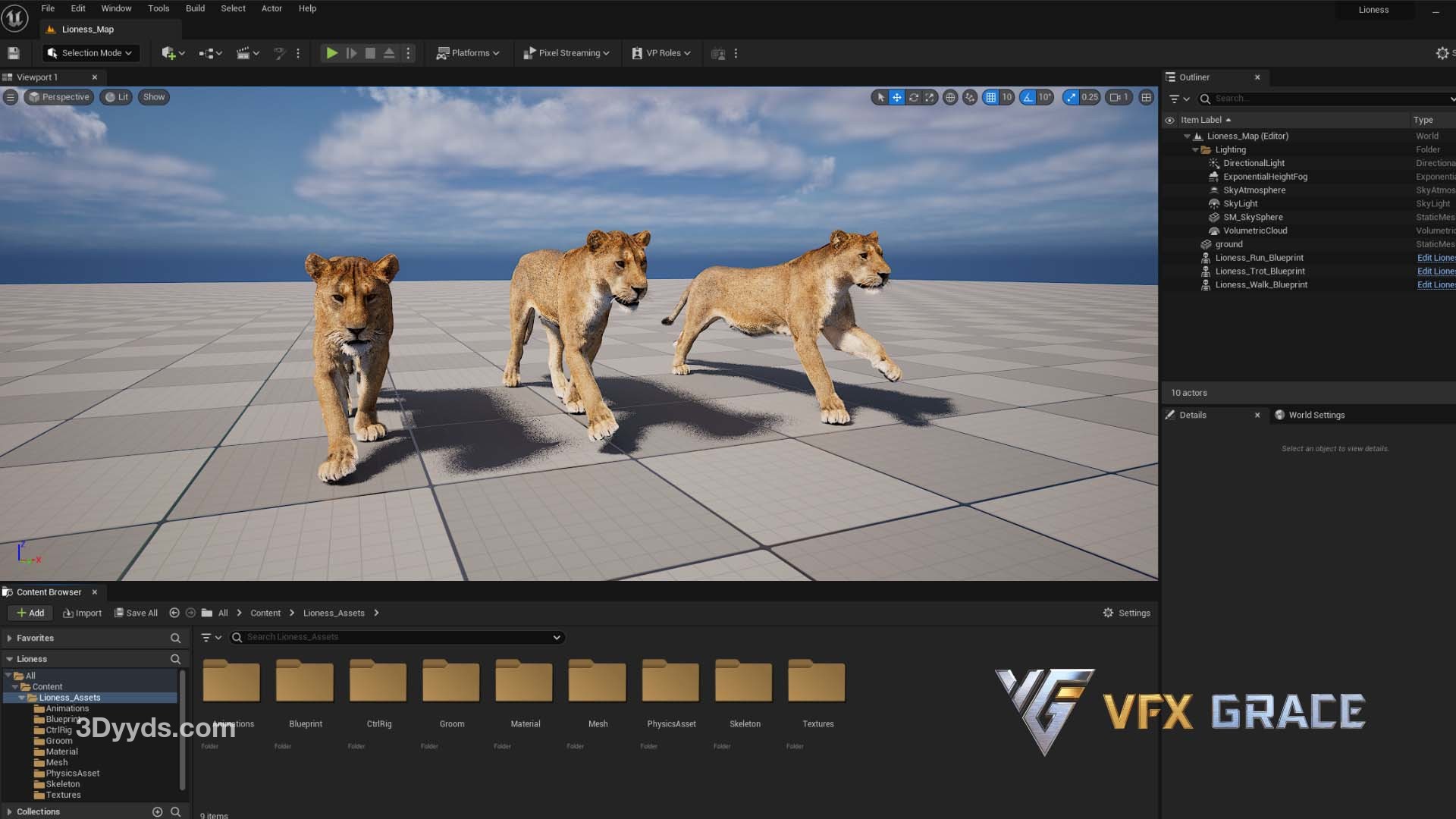1456x819 pixels.
Task: Click Edit link for Lioness_Run_Blueprint
Action: 1436,258
